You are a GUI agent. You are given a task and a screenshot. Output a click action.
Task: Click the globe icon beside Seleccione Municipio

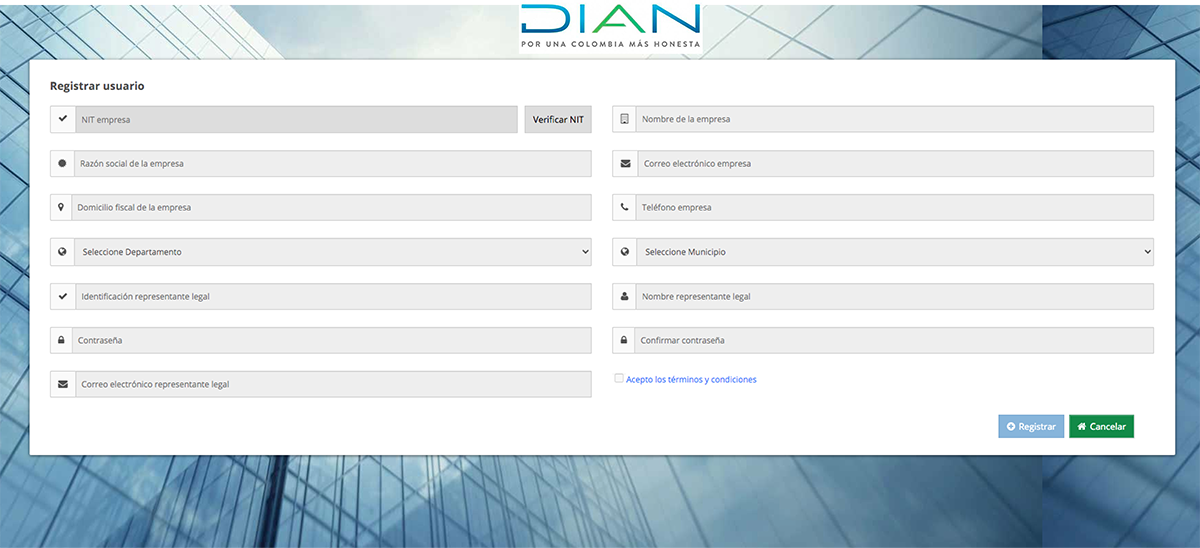pos(625,252)
